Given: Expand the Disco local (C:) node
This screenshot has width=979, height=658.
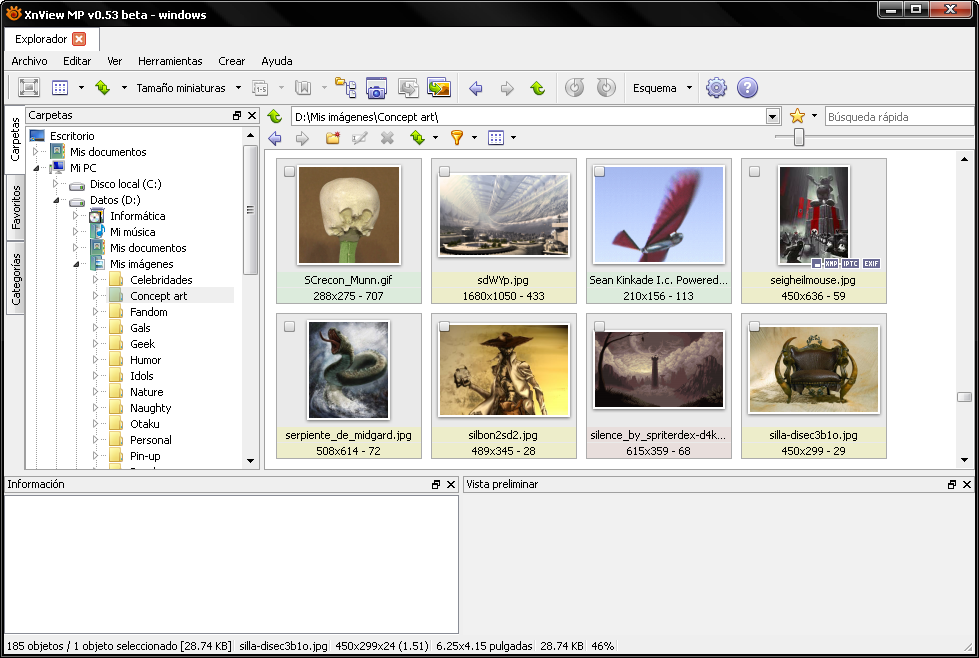Looking at the screenshot, I should pos(56,184).
